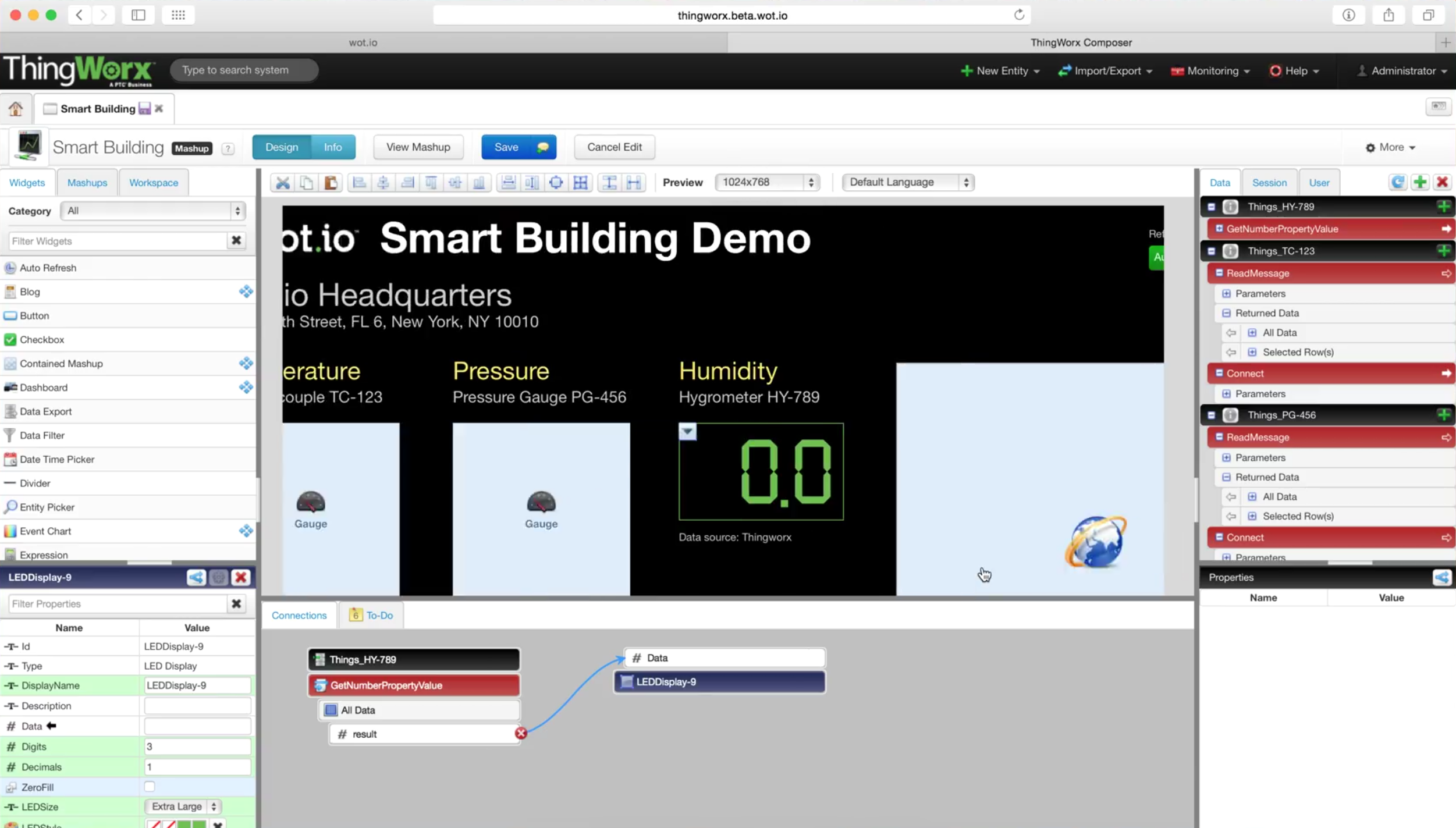This screenshot has width=1456, height=828.
Task: Click the Humidity LED widget dropdown arrow
Action: pyautogui.click(x=687, y=432)
